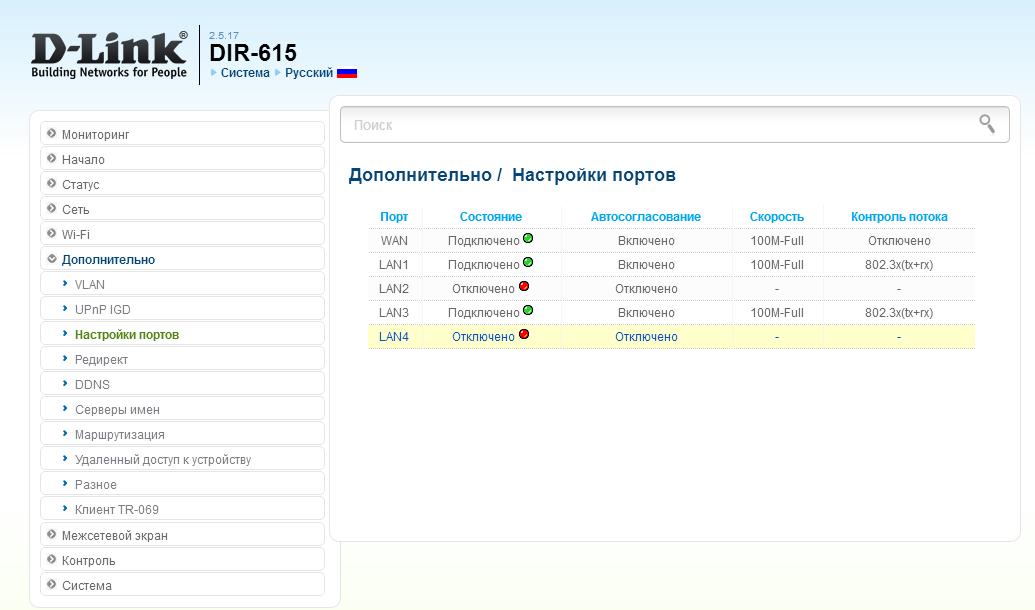
Task: Expand the Wi-Fi sidebar section
Action: 75,234
